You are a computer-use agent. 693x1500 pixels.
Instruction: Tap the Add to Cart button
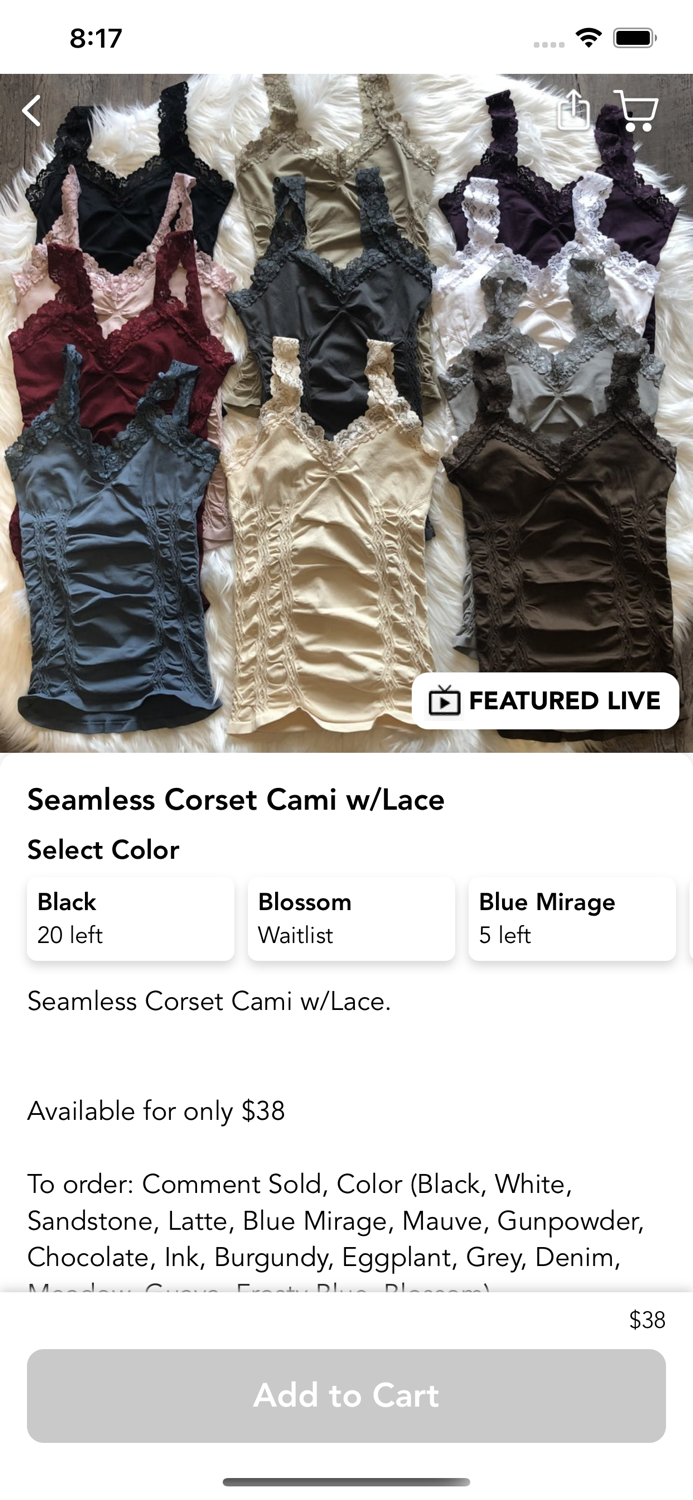point(346,1395)
